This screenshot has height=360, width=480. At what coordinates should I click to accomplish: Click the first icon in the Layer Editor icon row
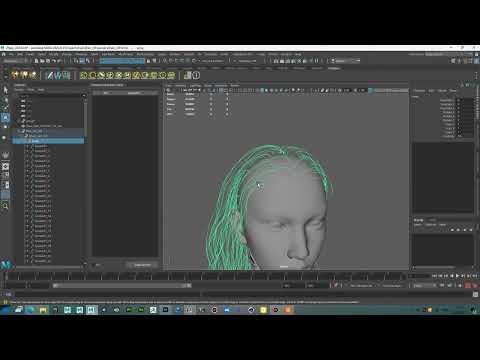pyautogui.click(x=452, y=230)
